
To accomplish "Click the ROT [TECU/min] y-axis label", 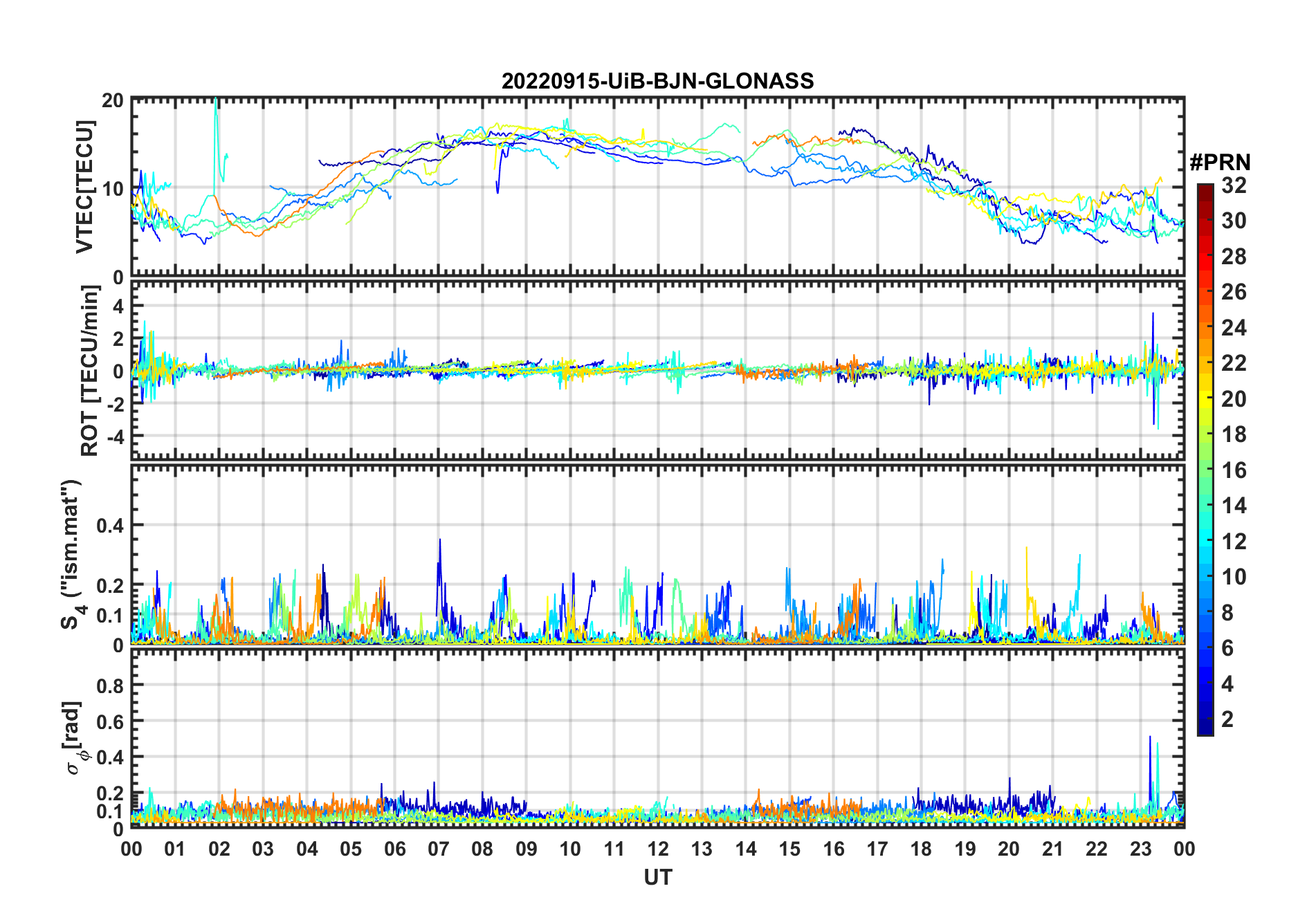I will point(89,371).
